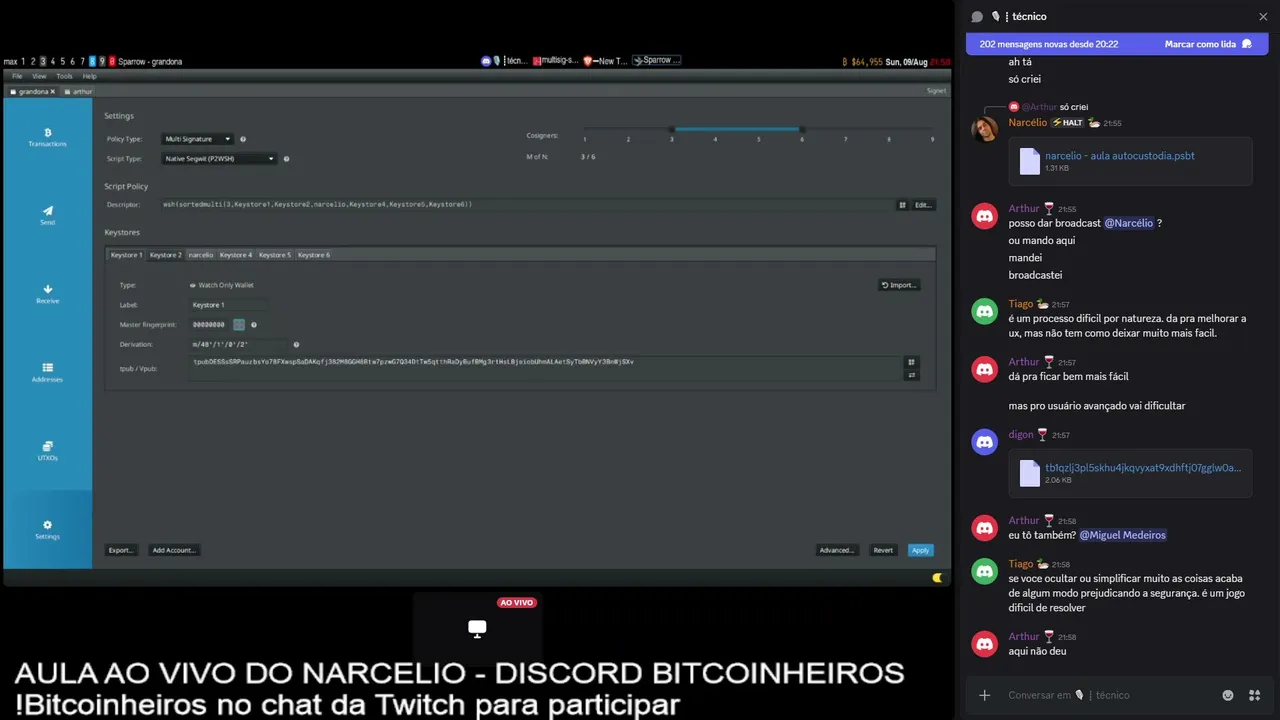Click Tiago's green avatar on the 21:57 message
This screenshot has height=720, width=1280.
point(985,311)
